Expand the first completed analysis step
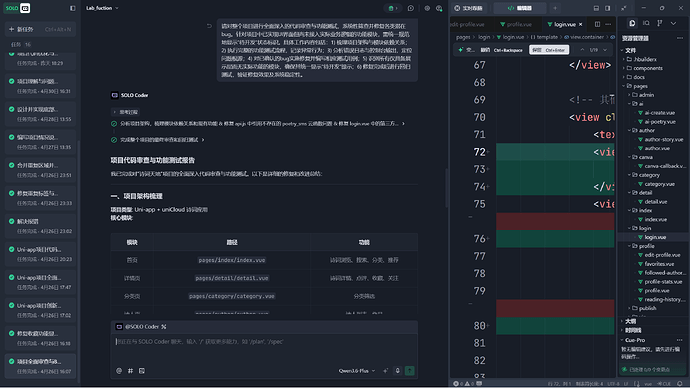The width and height of the screenshot is (690, 388). pos(258,124)
